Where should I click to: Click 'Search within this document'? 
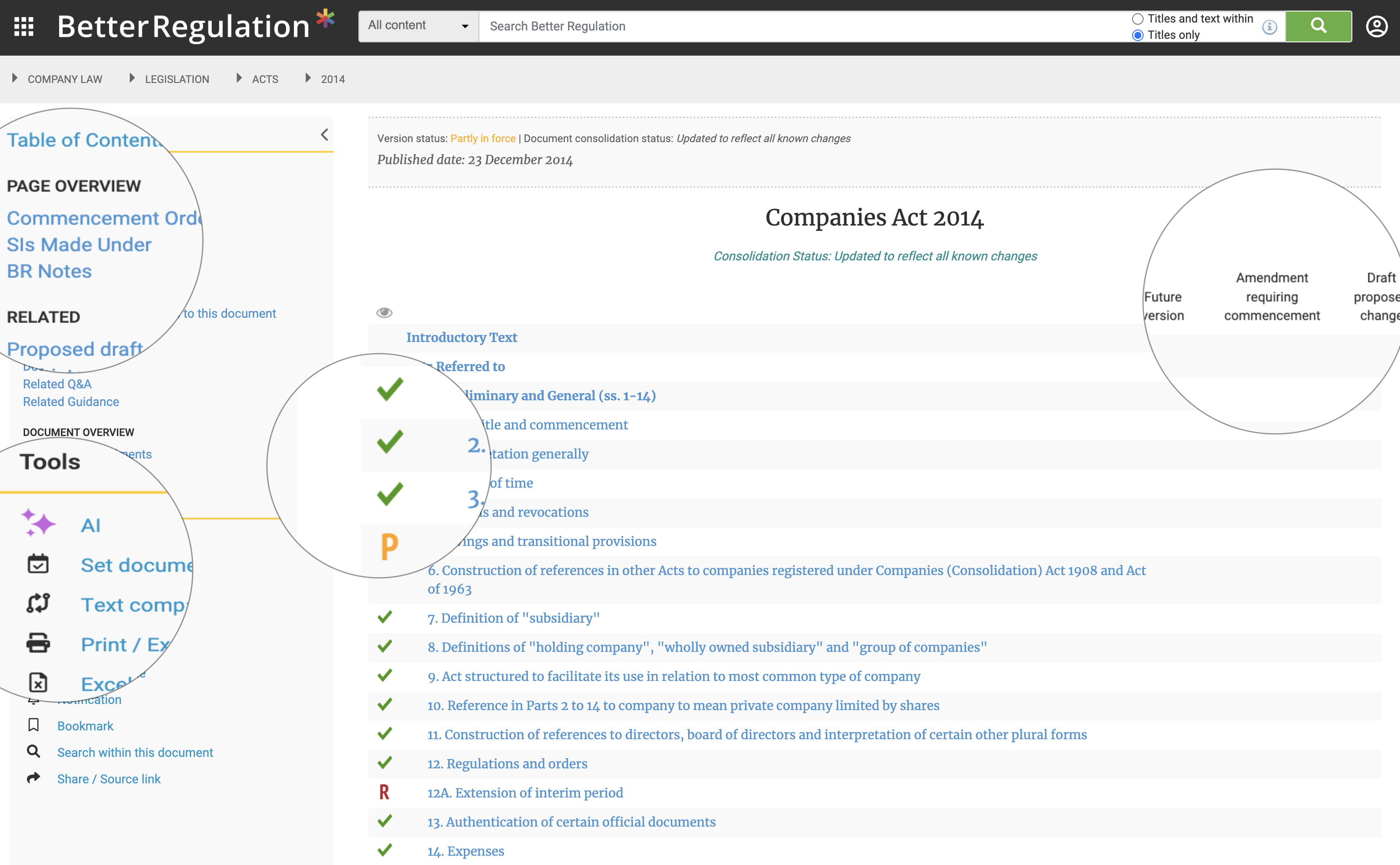point(135,752)
